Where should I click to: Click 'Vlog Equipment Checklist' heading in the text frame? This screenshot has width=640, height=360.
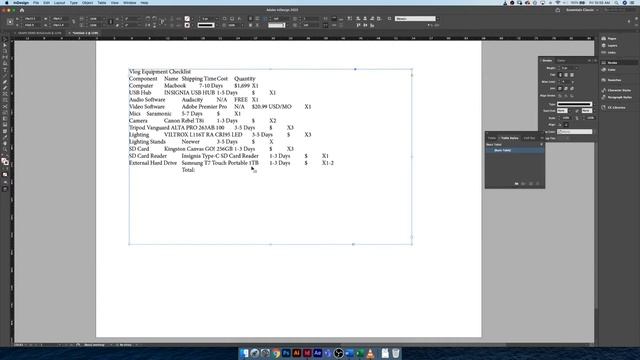coord(160,71)
